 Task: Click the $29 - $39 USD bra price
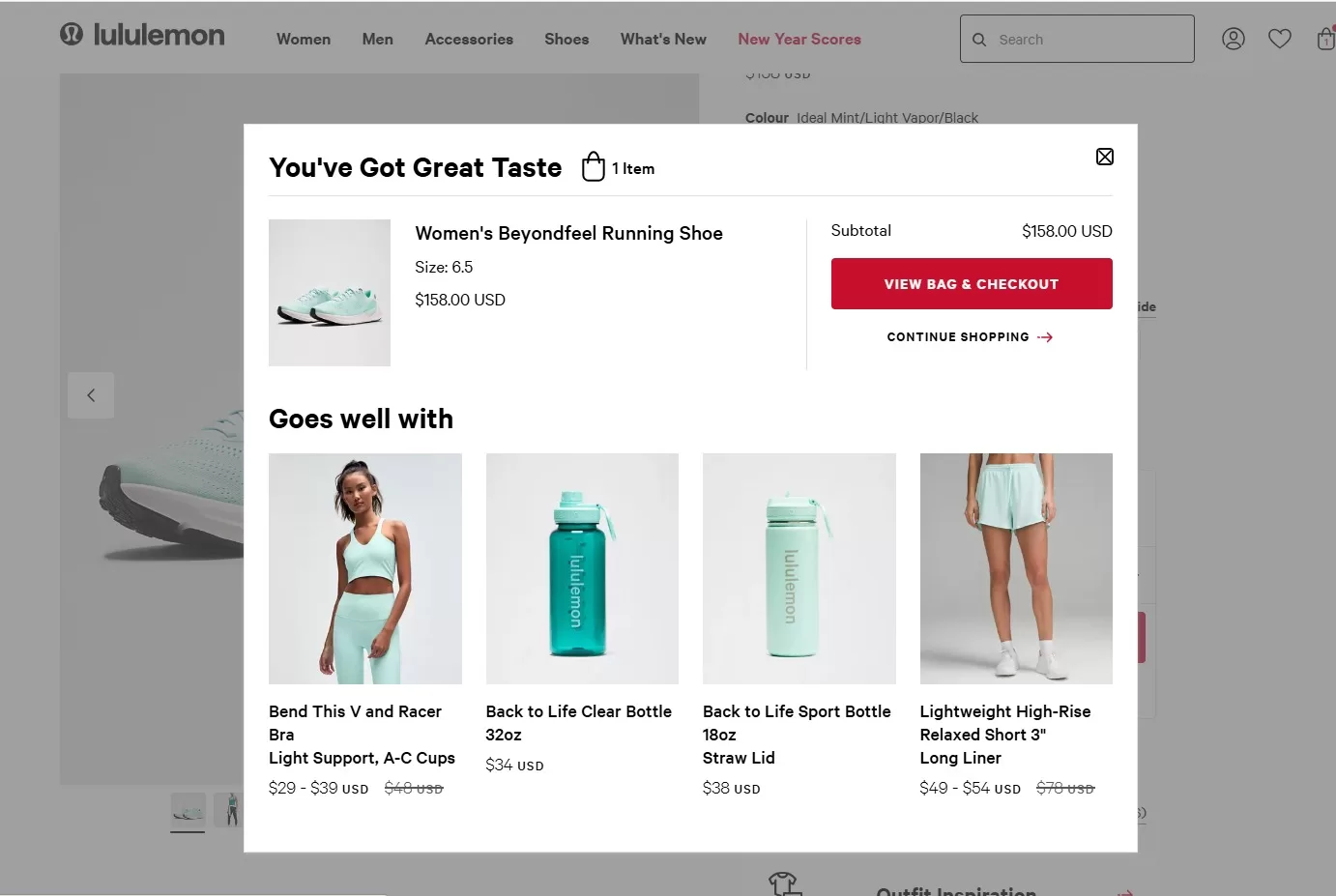318,788
